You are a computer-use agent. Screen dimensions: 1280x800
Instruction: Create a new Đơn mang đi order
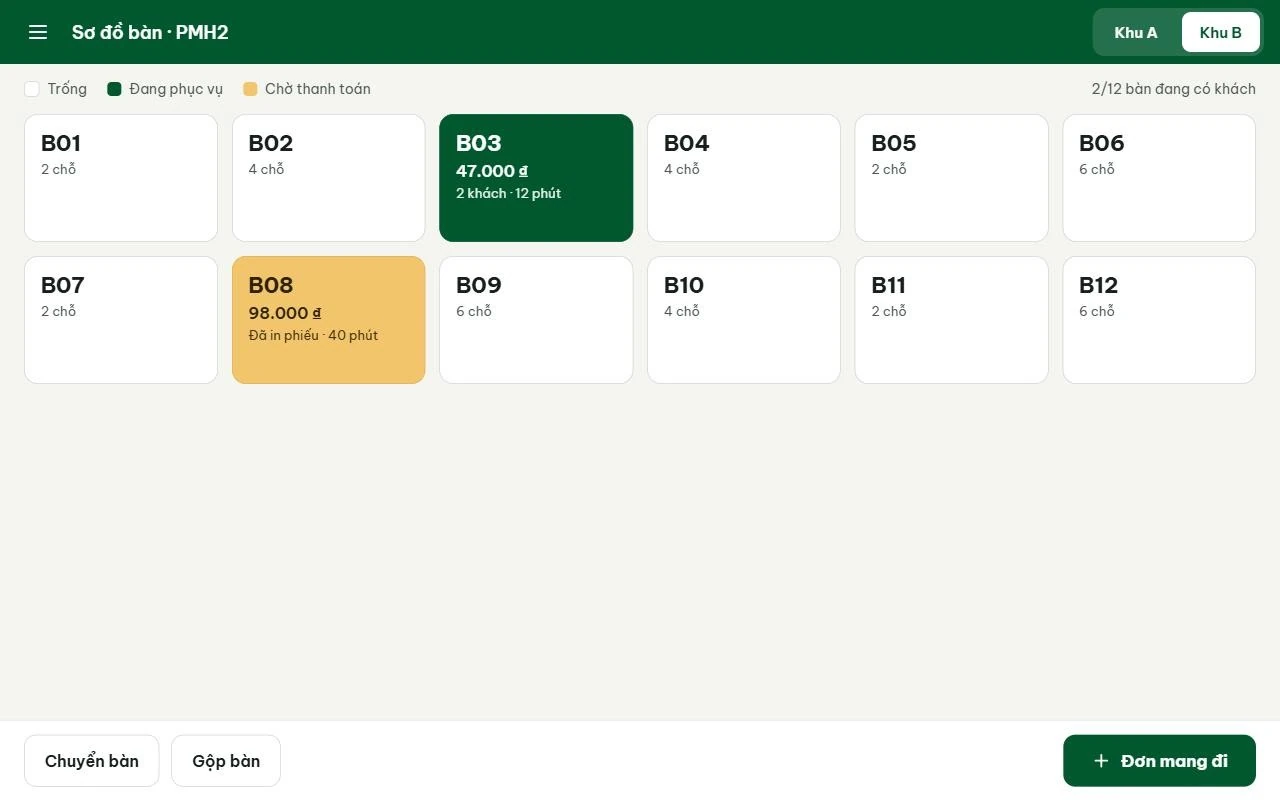(x=1159, y=761)
